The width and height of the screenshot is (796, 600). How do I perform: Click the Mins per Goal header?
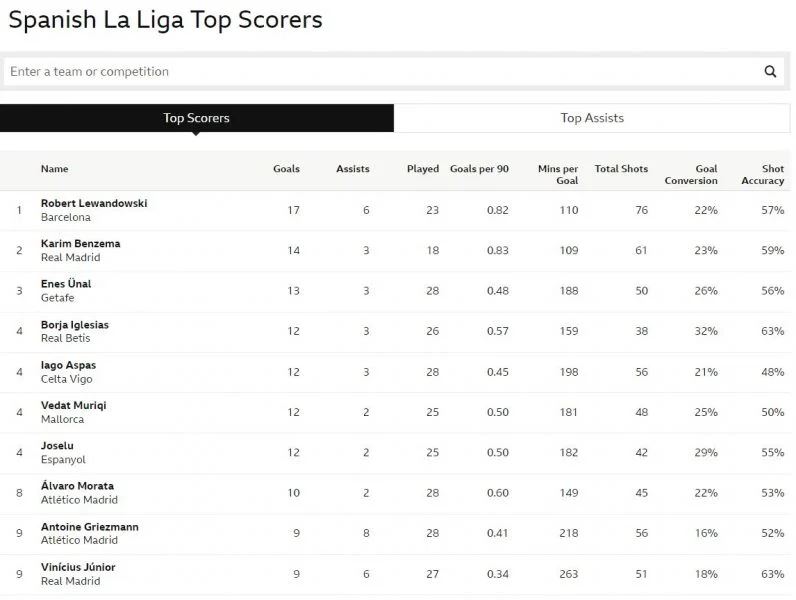558,175
